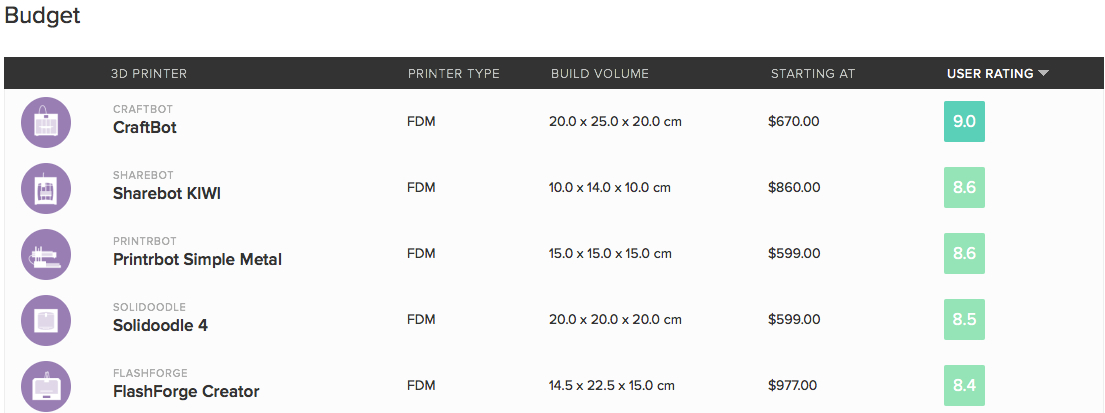The height and width of the screenshot is (413, 1105).
Task: Click the small SHAREBOT brand label
Action: click(x=143, y=175)
